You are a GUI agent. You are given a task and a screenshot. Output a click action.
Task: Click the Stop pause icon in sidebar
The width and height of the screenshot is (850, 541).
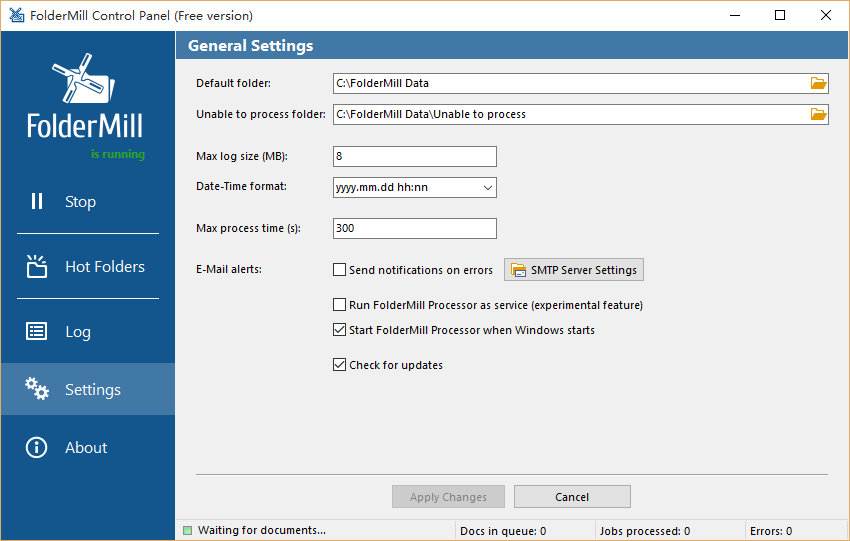(x=37, y=201)
